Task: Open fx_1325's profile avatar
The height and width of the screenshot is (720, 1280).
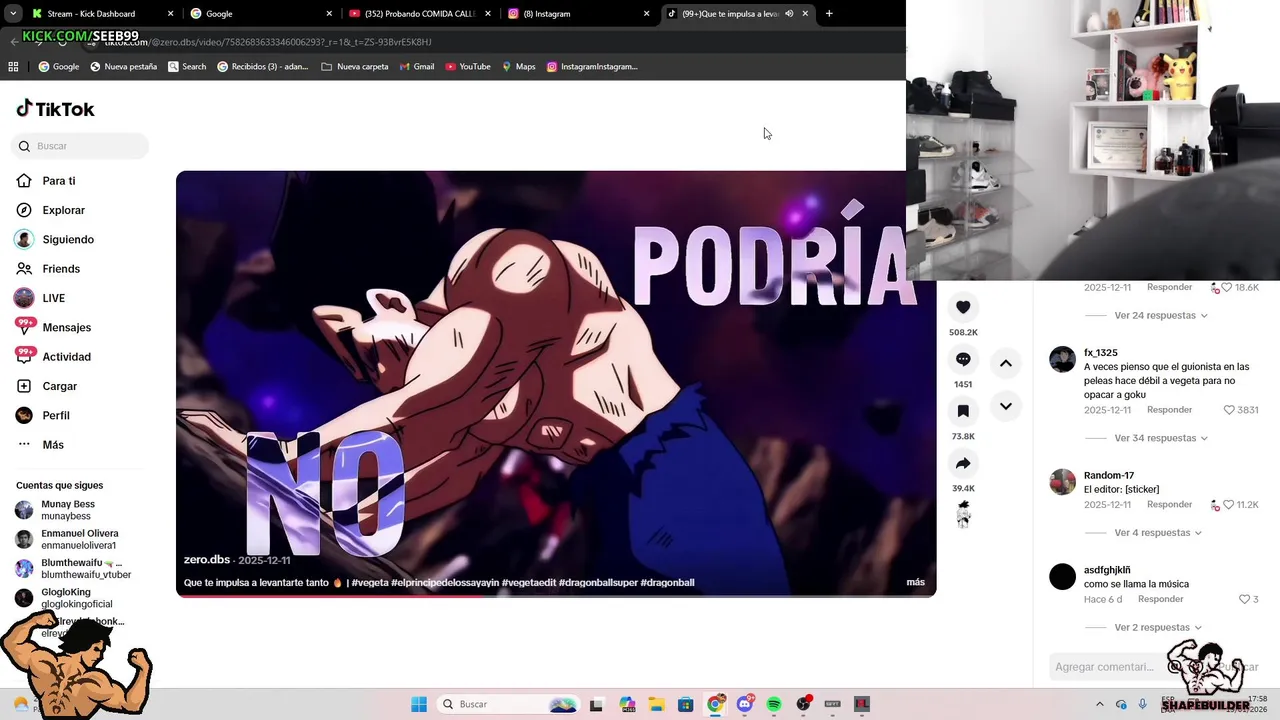Action: tap(1062, 360)
